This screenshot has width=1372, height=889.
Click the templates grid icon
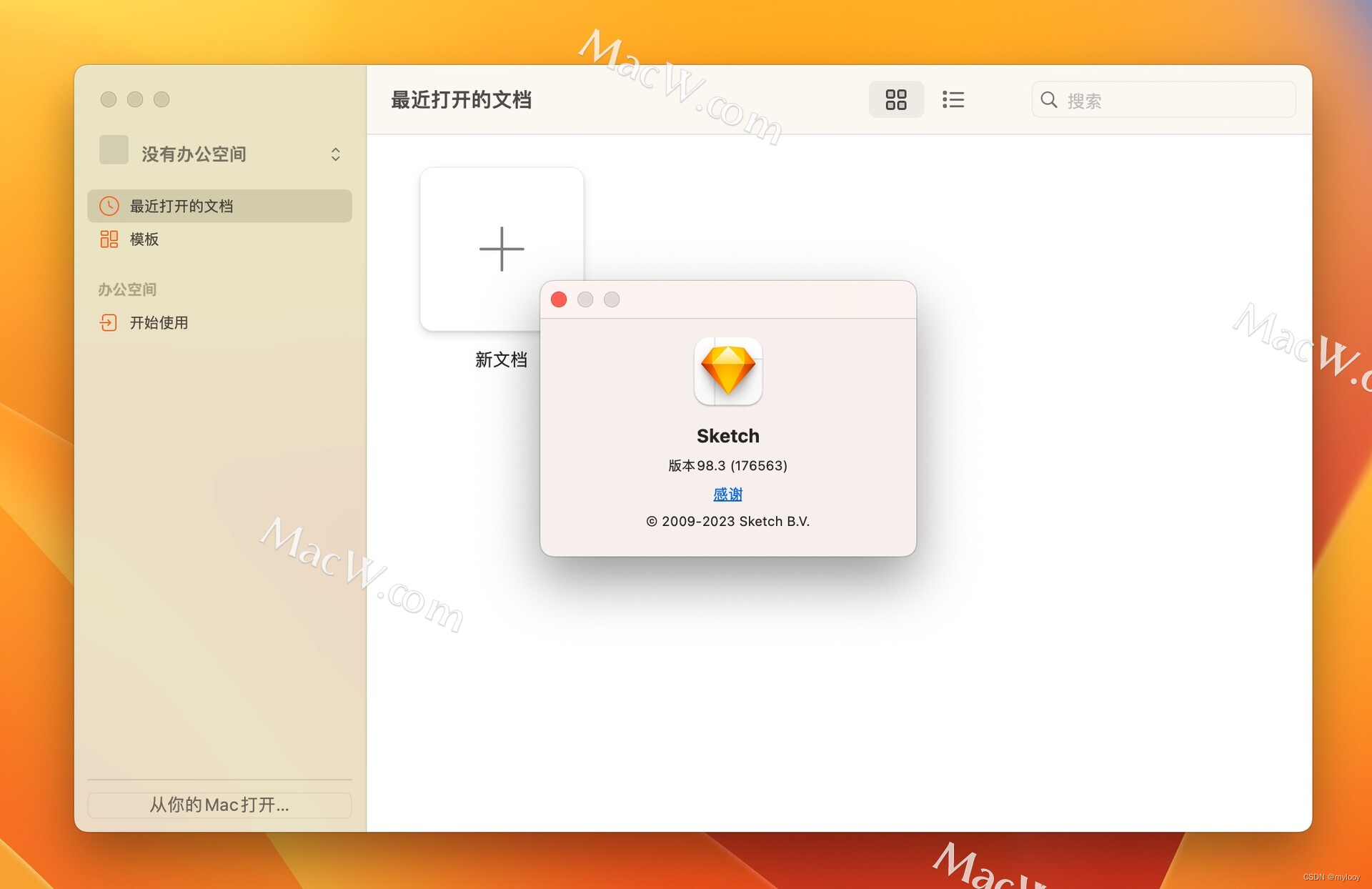click(109, 239)
